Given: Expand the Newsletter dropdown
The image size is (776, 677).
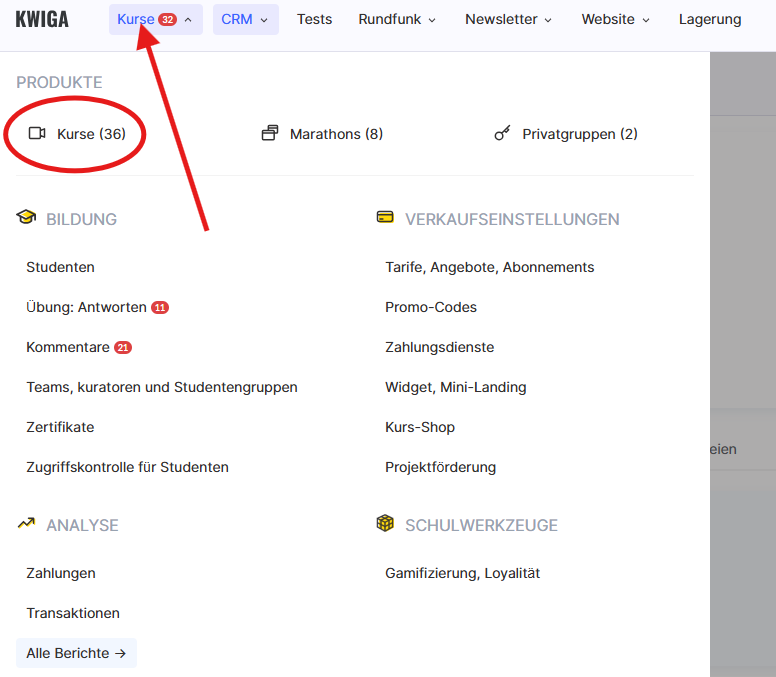Looking at the screenshot, I should [508, 19].
